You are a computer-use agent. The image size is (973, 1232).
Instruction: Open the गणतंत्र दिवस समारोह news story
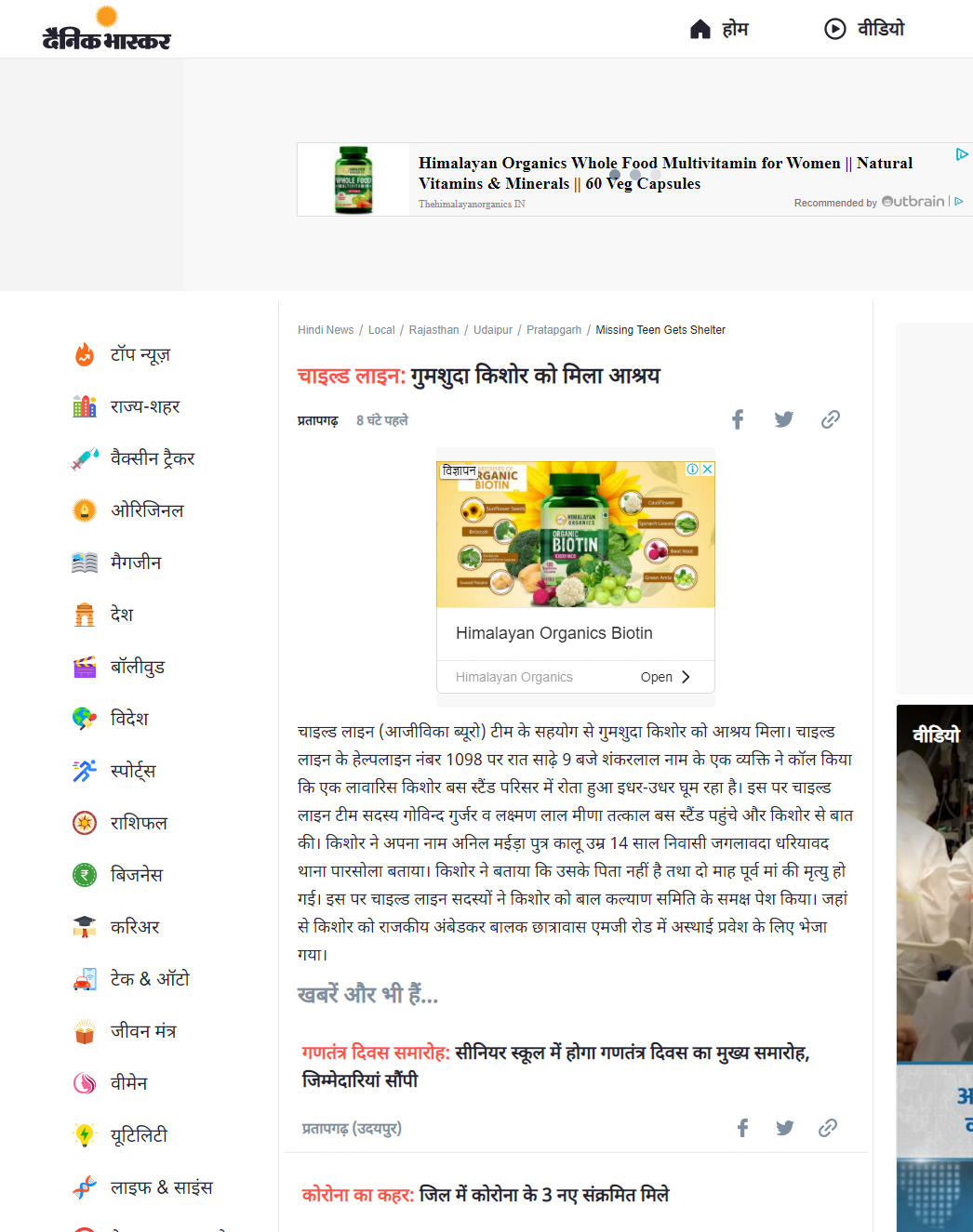point(556,1066)
